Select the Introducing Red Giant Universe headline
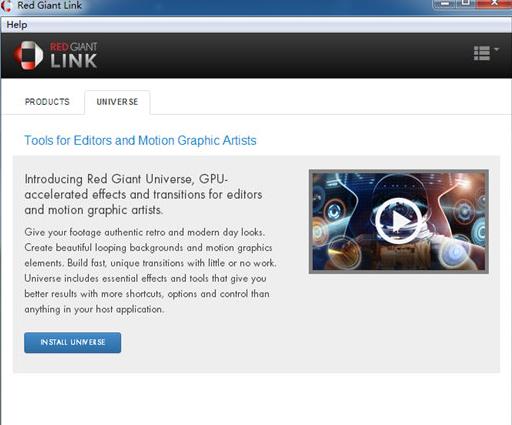 [143, 195]
